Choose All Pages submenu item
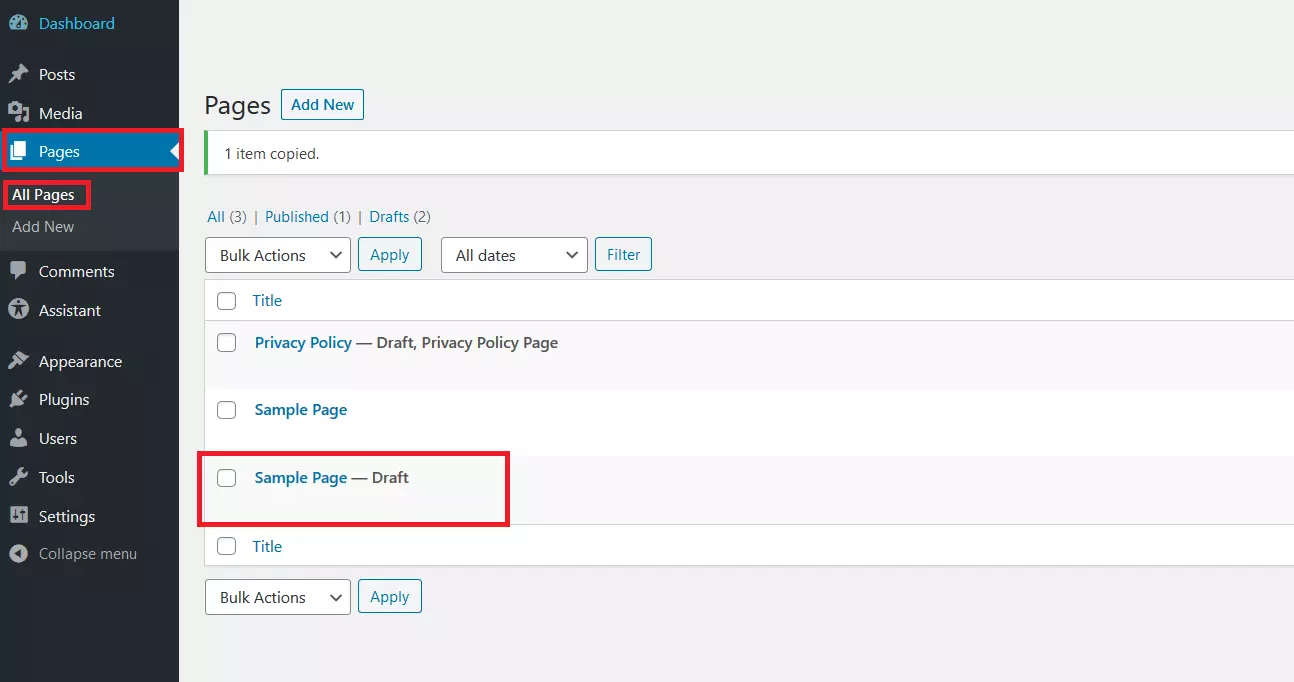Image resolution: width=1294 pixels, height=682 pixels. click(43, 195)
